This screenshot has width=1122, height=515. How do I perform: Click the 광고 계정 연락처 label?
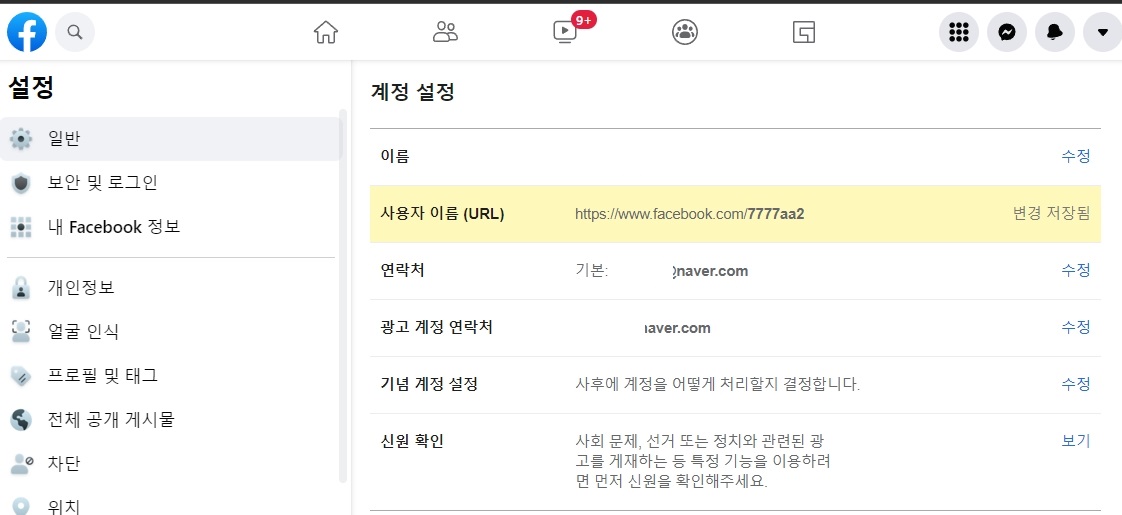(436, 327)
